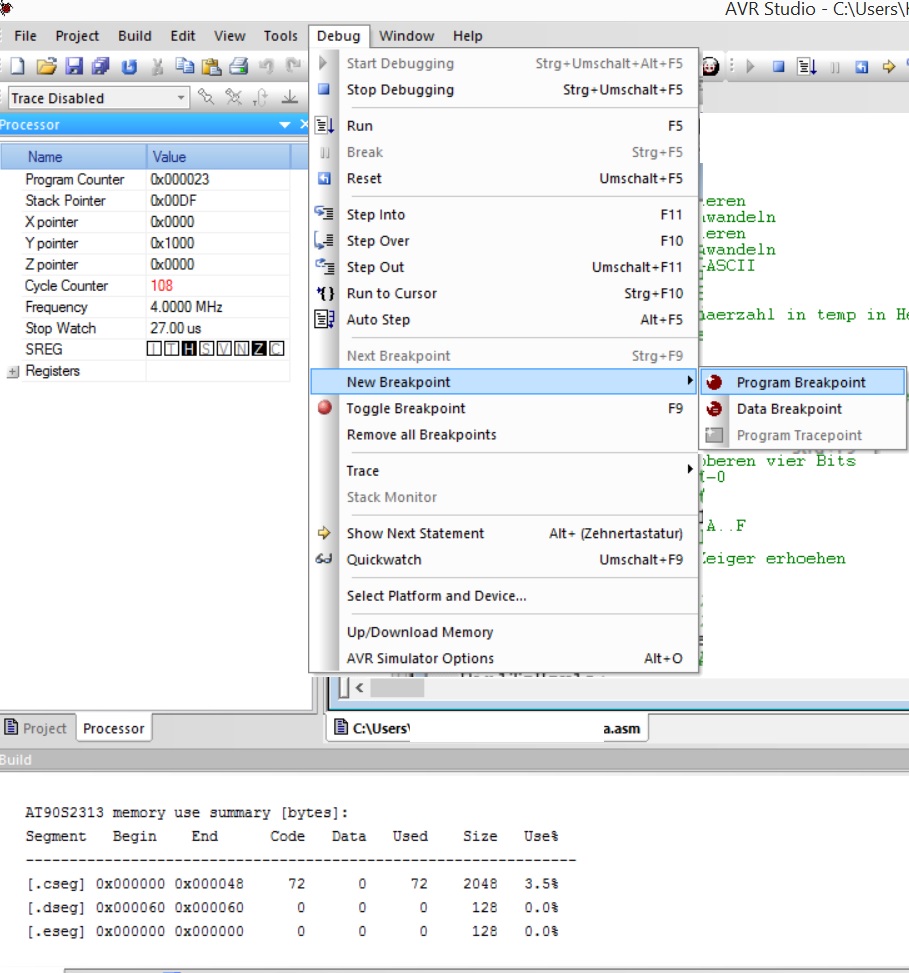909x973 pixels.
Task: Click the editor horizontal scrollbar thumb
Action: pos(397,688)
